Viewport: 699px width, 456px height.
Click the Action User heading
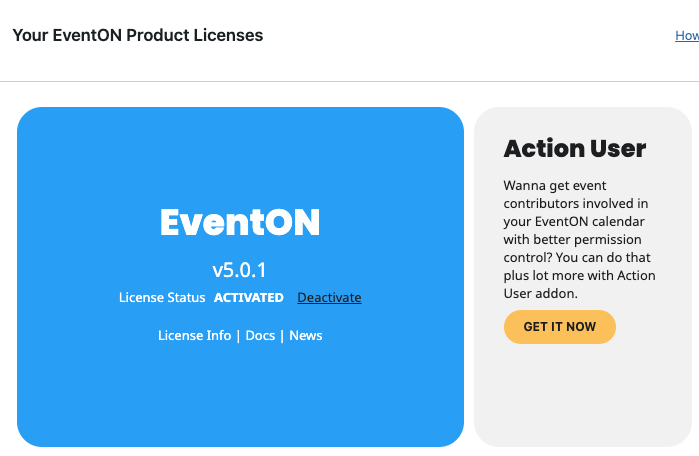point(575,149)
